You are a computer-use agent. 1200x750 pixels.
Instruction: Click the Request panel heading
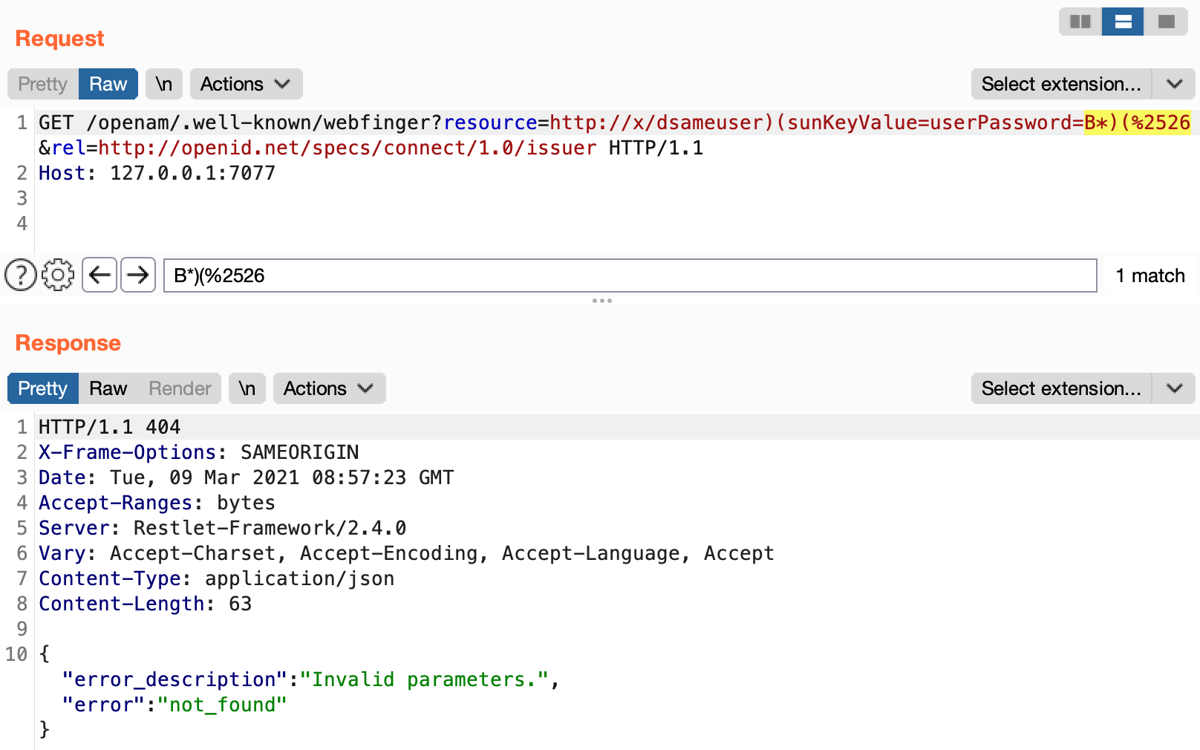60,38
